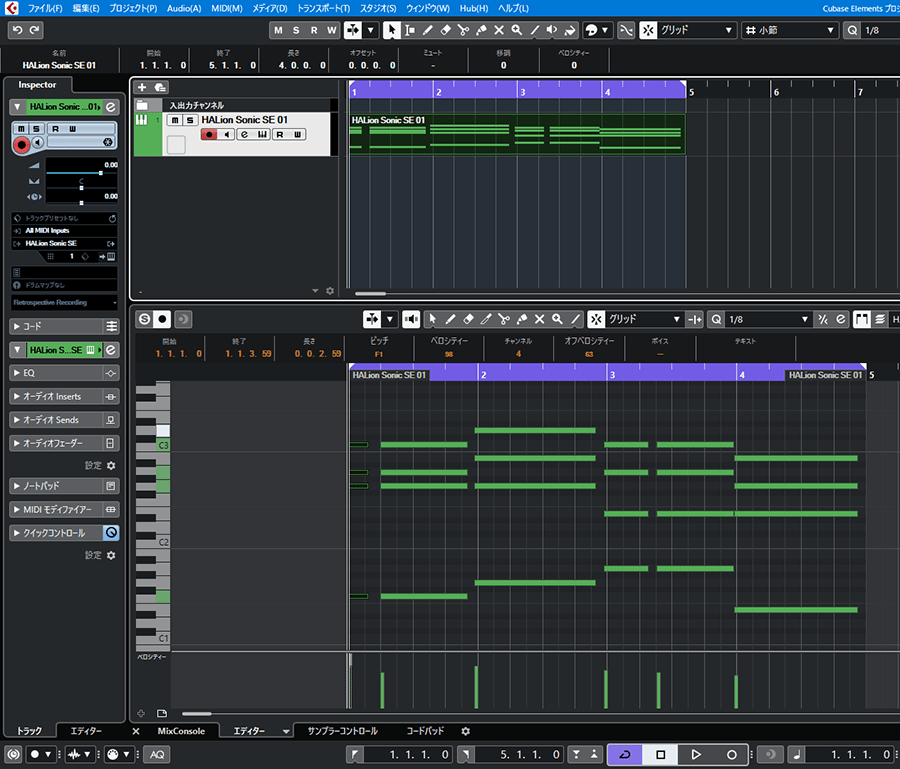Select the Draw pencil tool in main toolbar
Image resolution: width=900 pixels, height=769 pixels.
tap(427, 30)
